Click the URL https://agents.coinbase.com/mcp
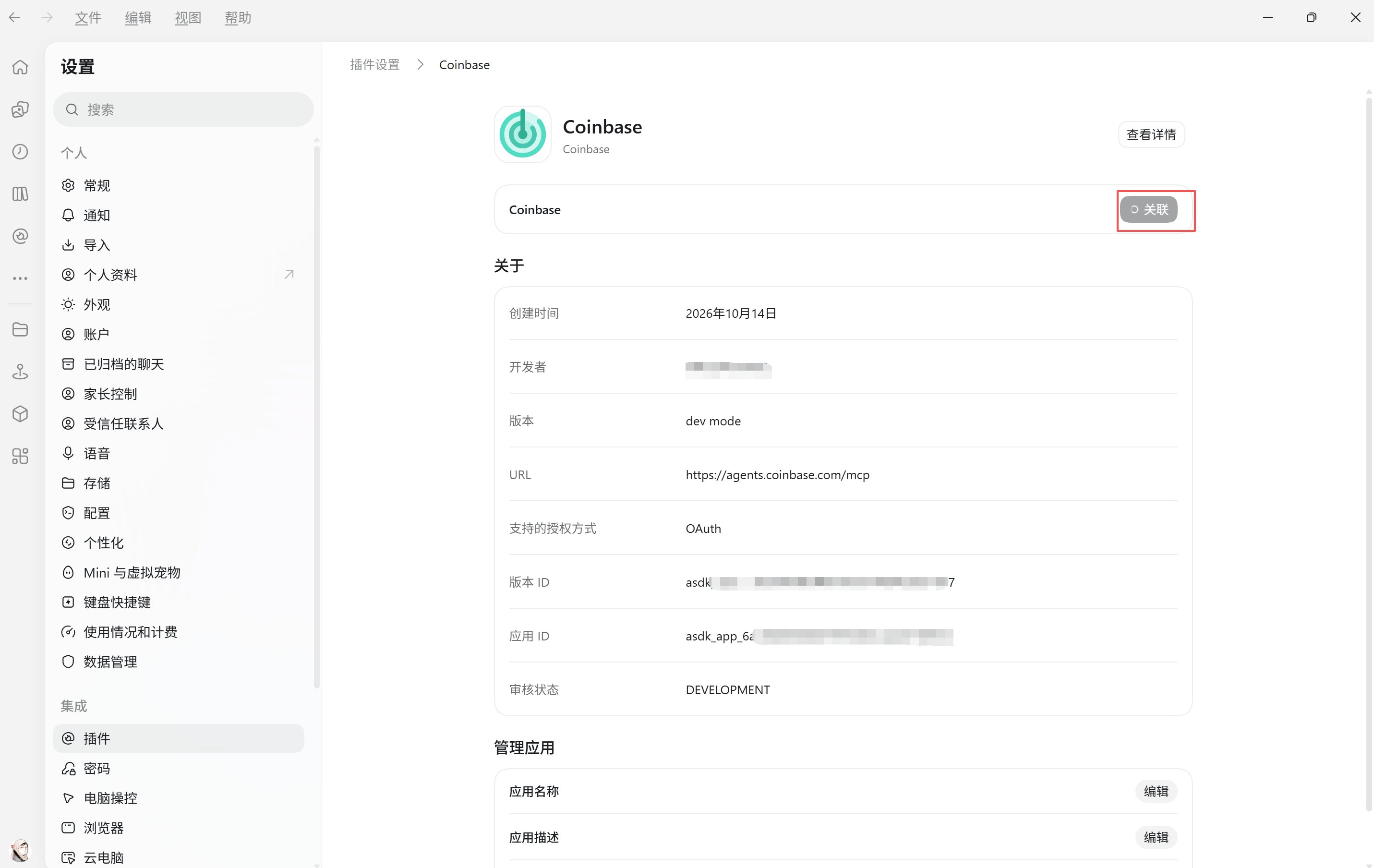 [x=777, y=475]
